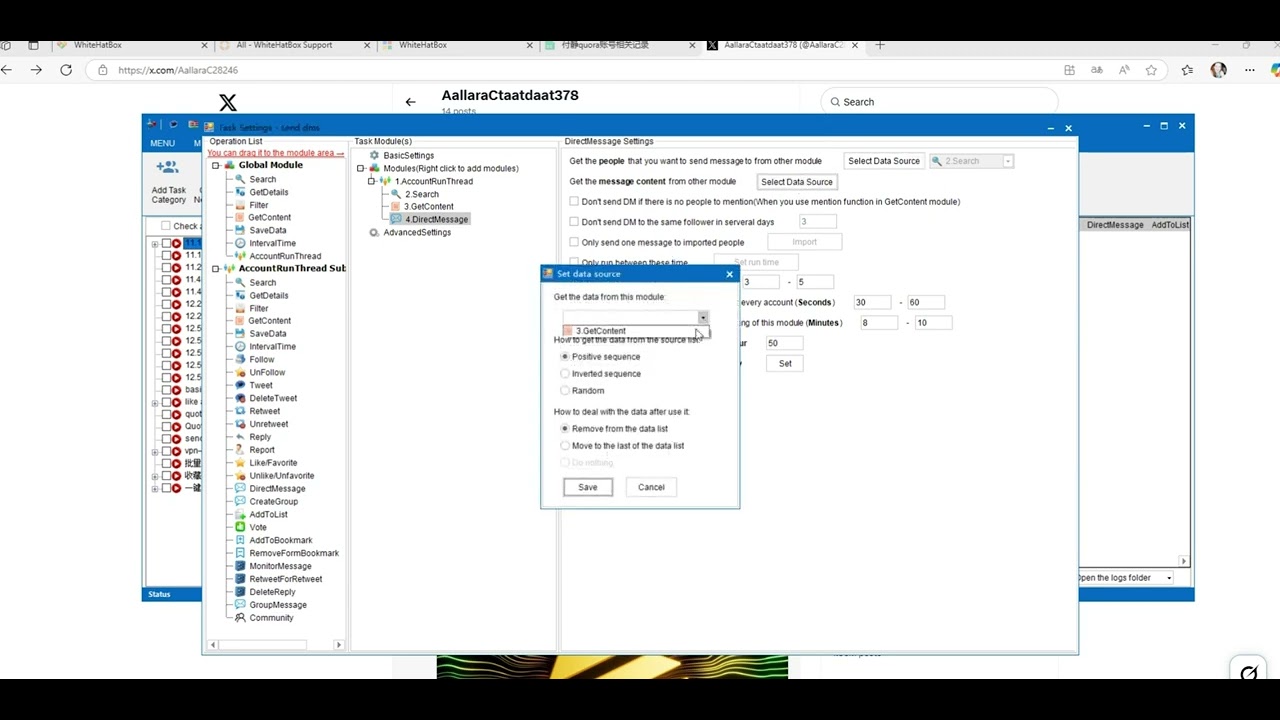This screenshot has height=720, width=1280.
Task: Click the Seconds minimum field showing 30
Action: [x=872, y=302]
